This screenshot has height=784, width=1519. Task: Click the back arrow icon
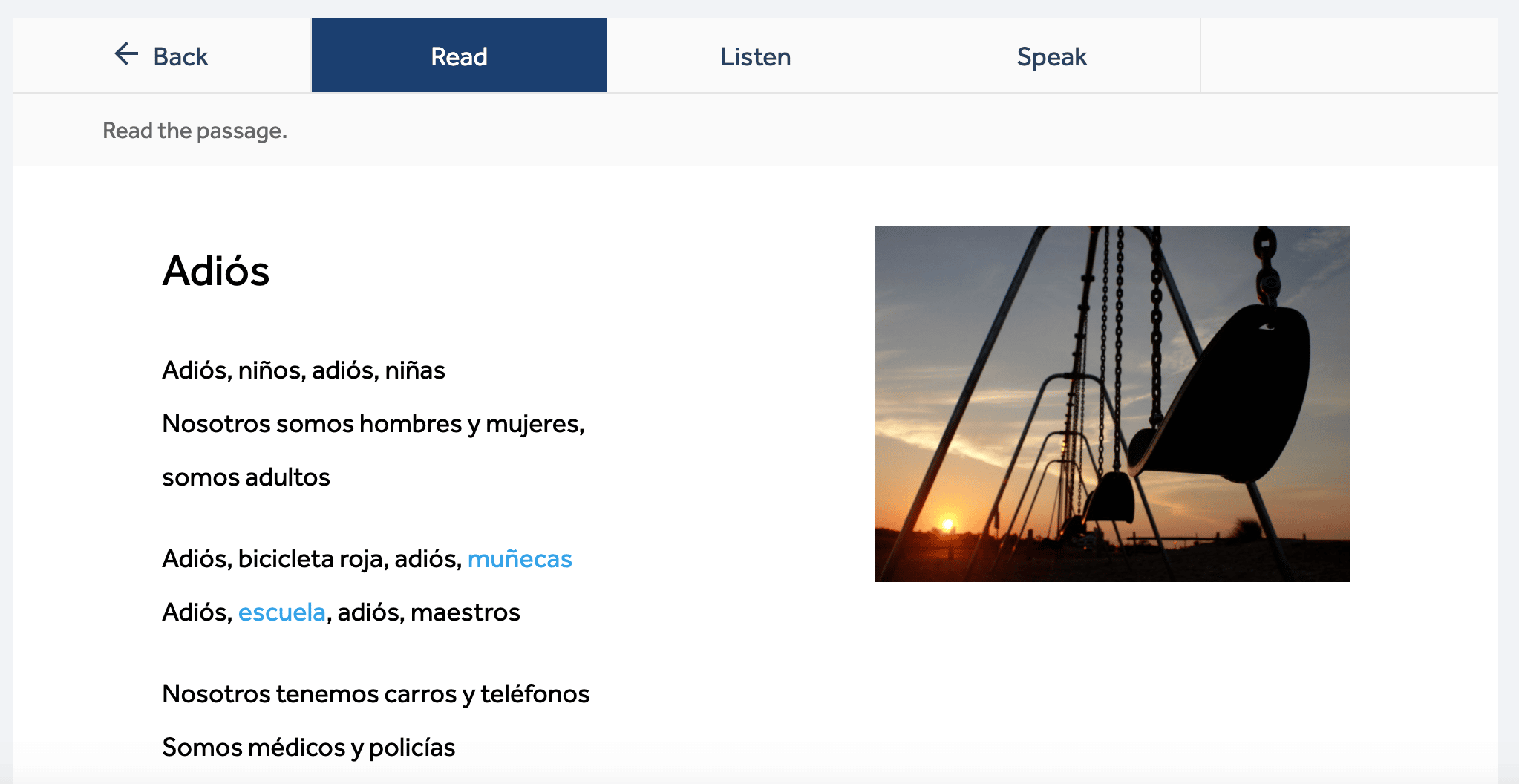(126, 54)
